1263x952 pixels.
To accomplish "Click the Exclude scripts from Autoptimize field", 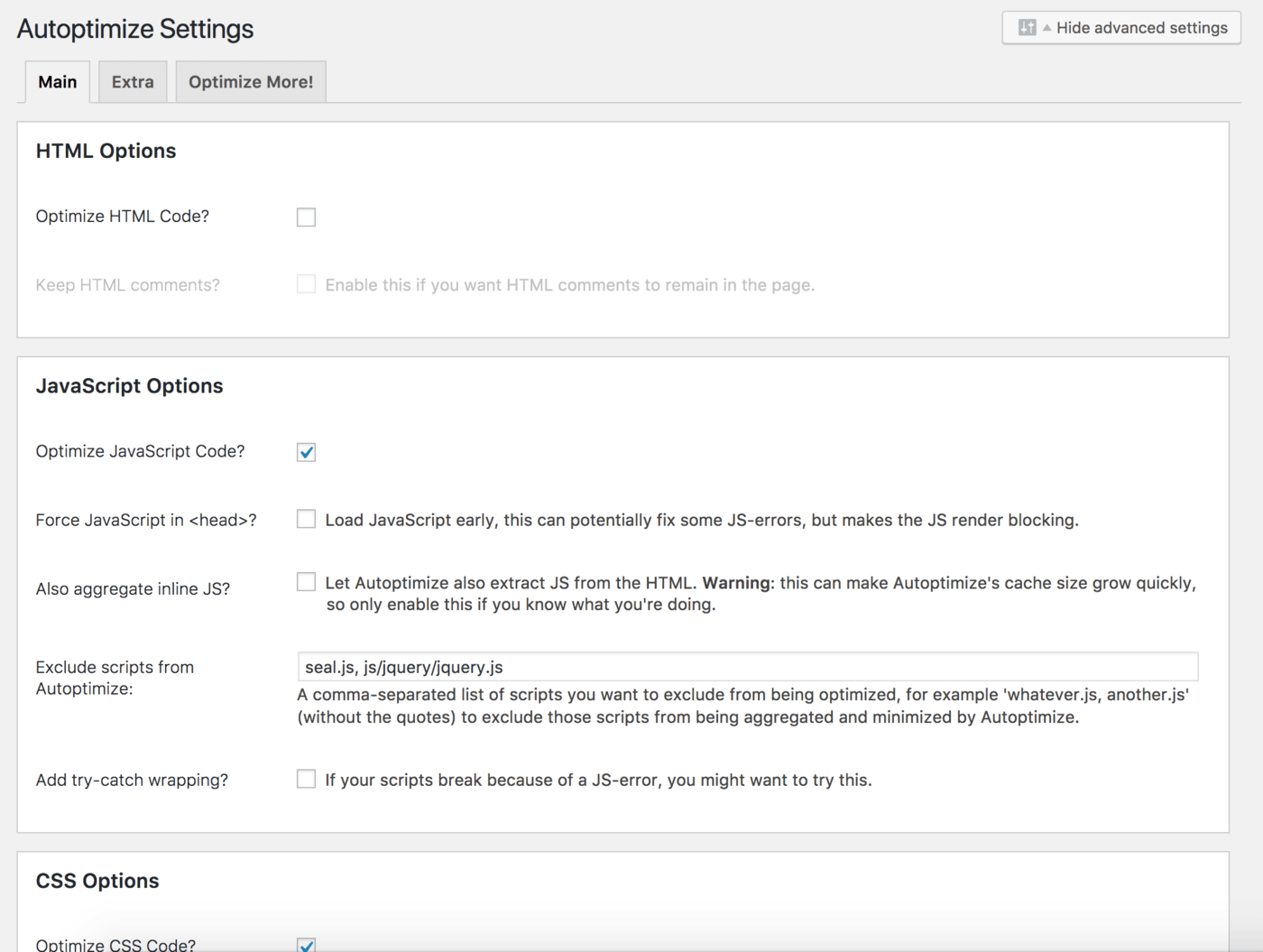I will coord(748,667).
